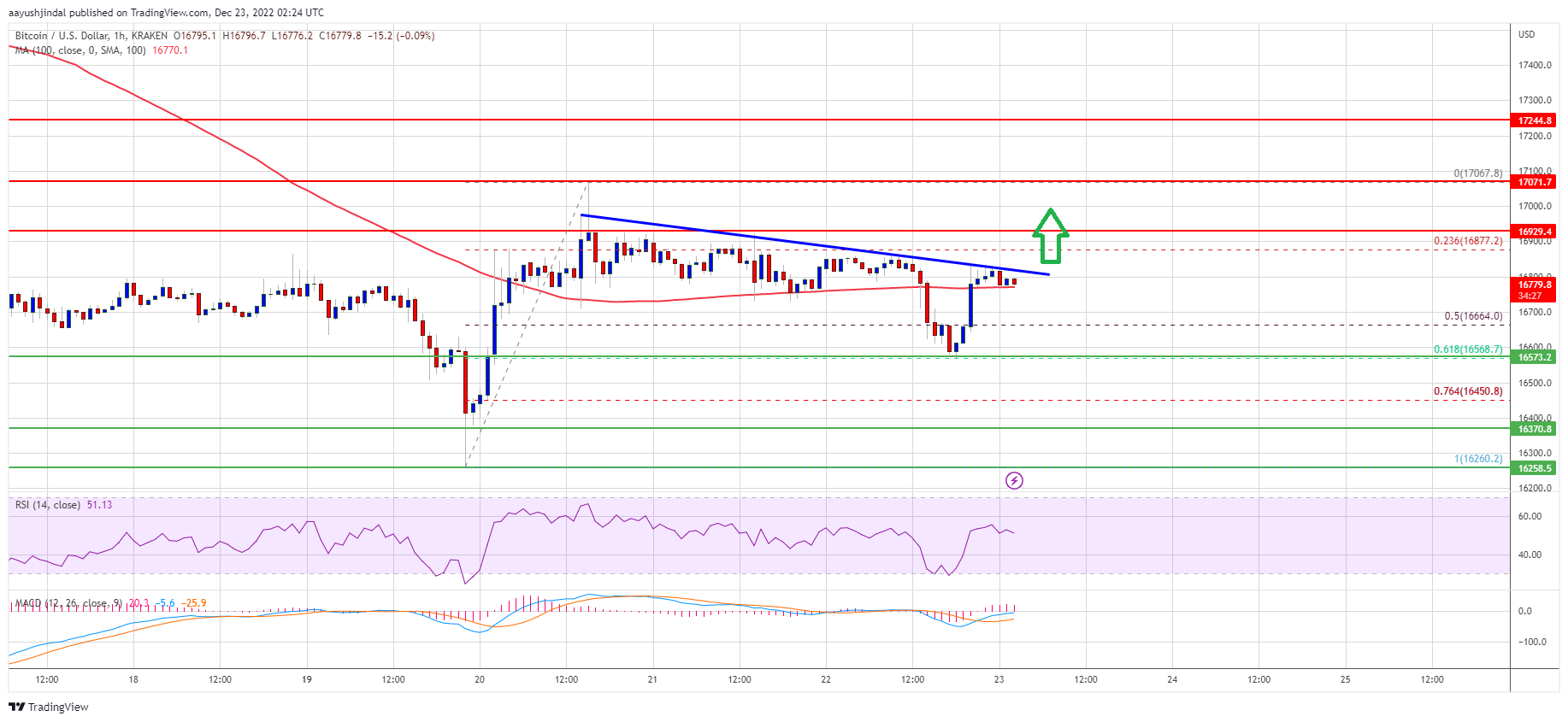Select the green upward arrow drawing
The image size is (1568, 722).
[x=1050, y=236]
